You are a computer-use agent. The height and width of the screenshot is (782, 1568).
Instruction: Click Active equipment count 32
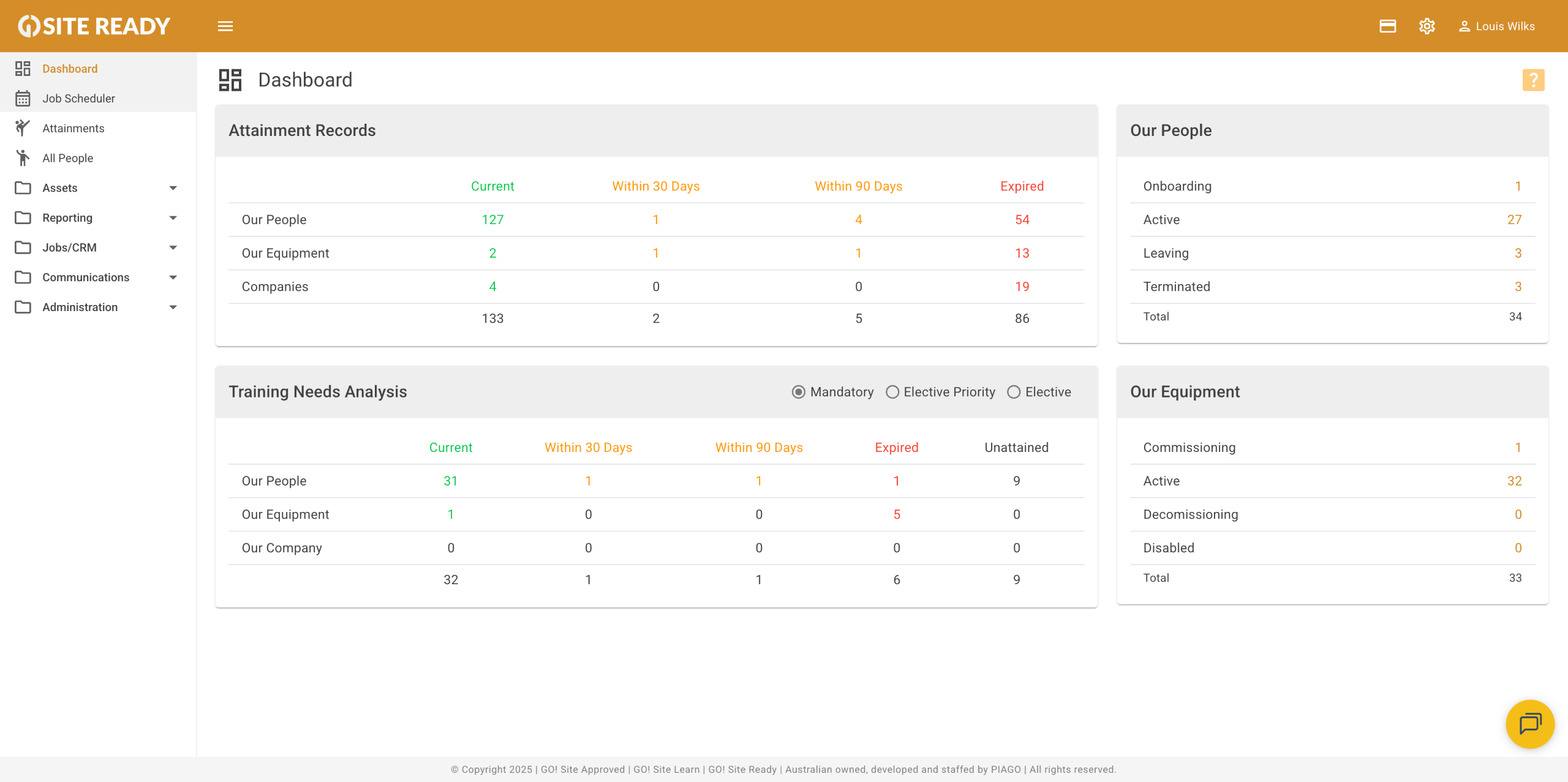(x=1514, y=481)
